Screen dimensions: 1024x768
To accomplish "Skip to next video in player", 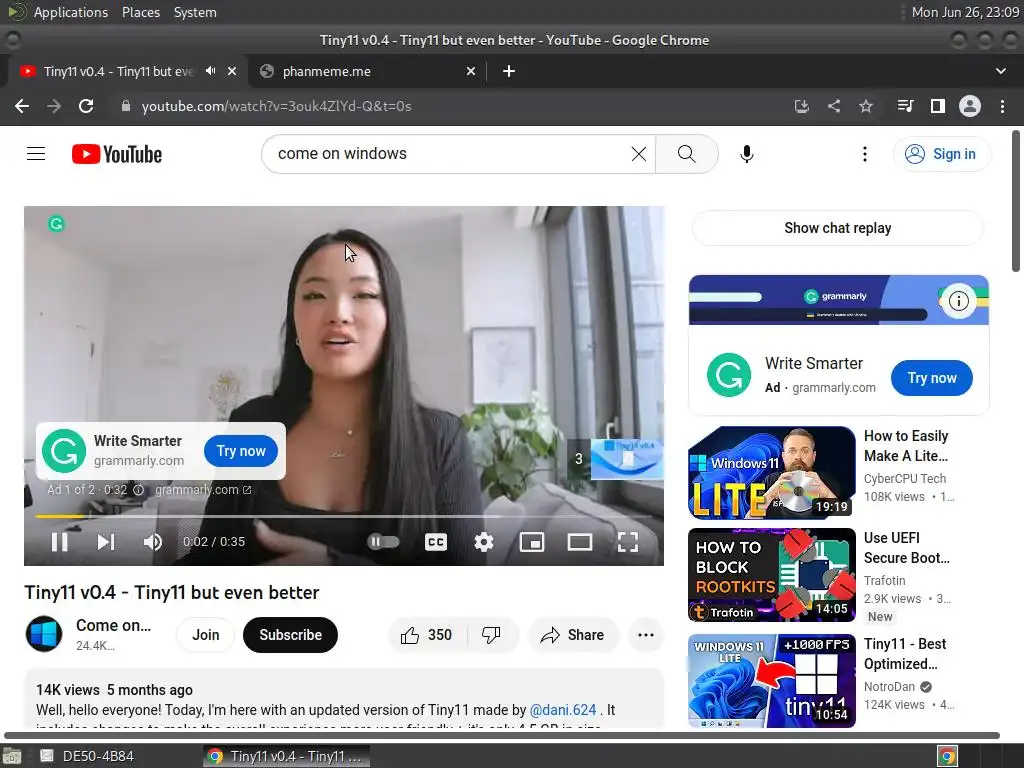I will [106, 542].
